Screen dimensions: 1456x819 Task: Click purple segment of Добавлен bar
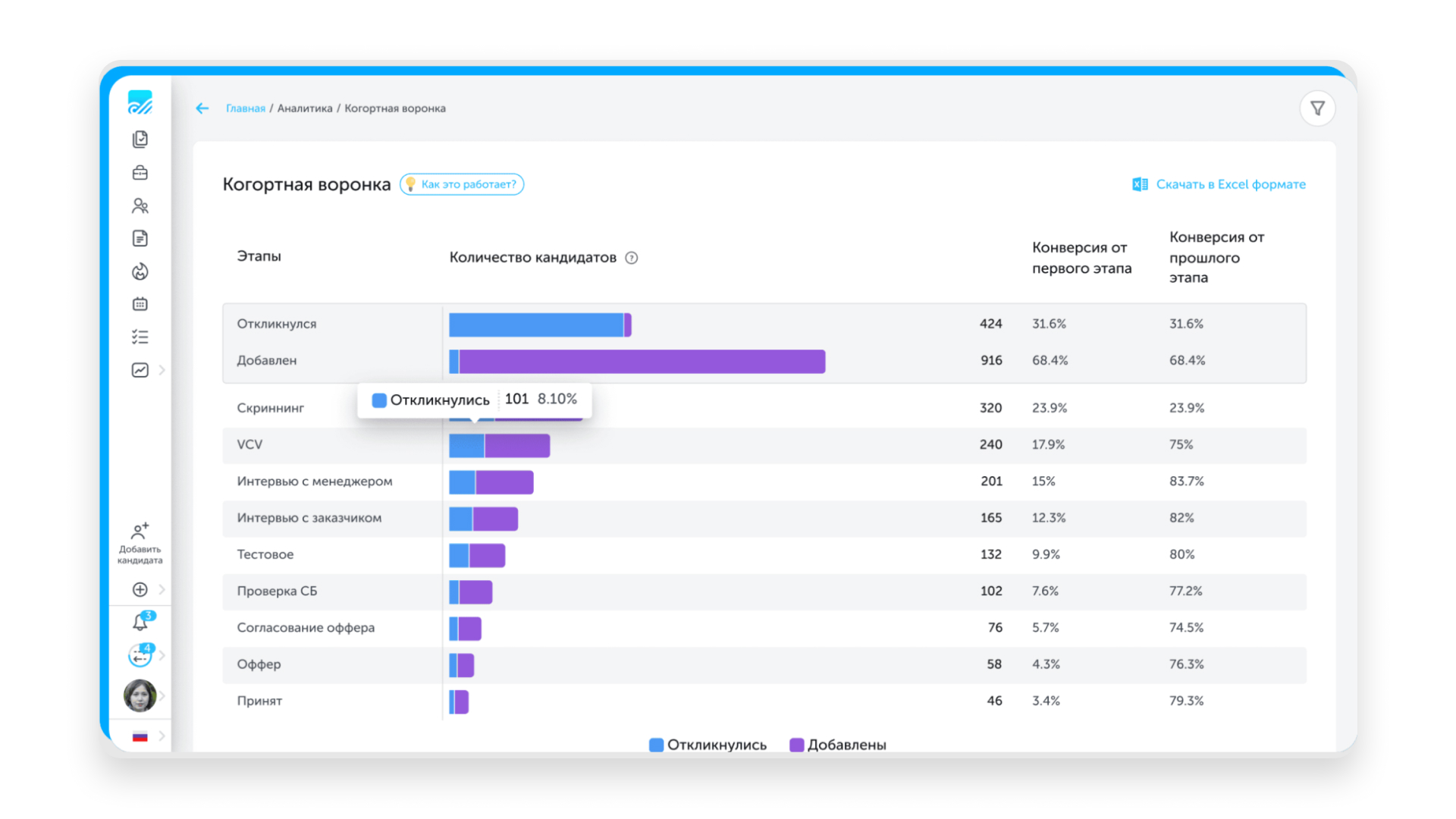click(641, 361)
